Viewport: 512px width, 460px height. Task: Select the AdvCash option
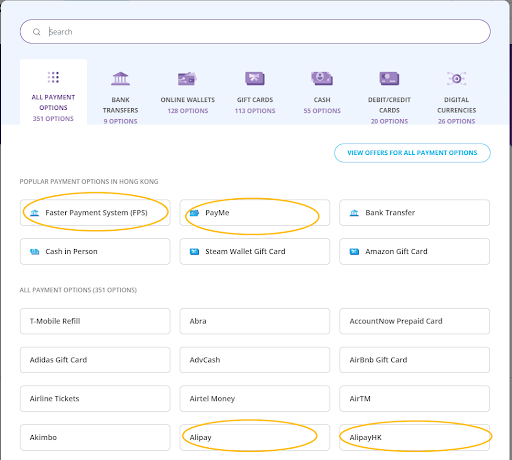255,360
